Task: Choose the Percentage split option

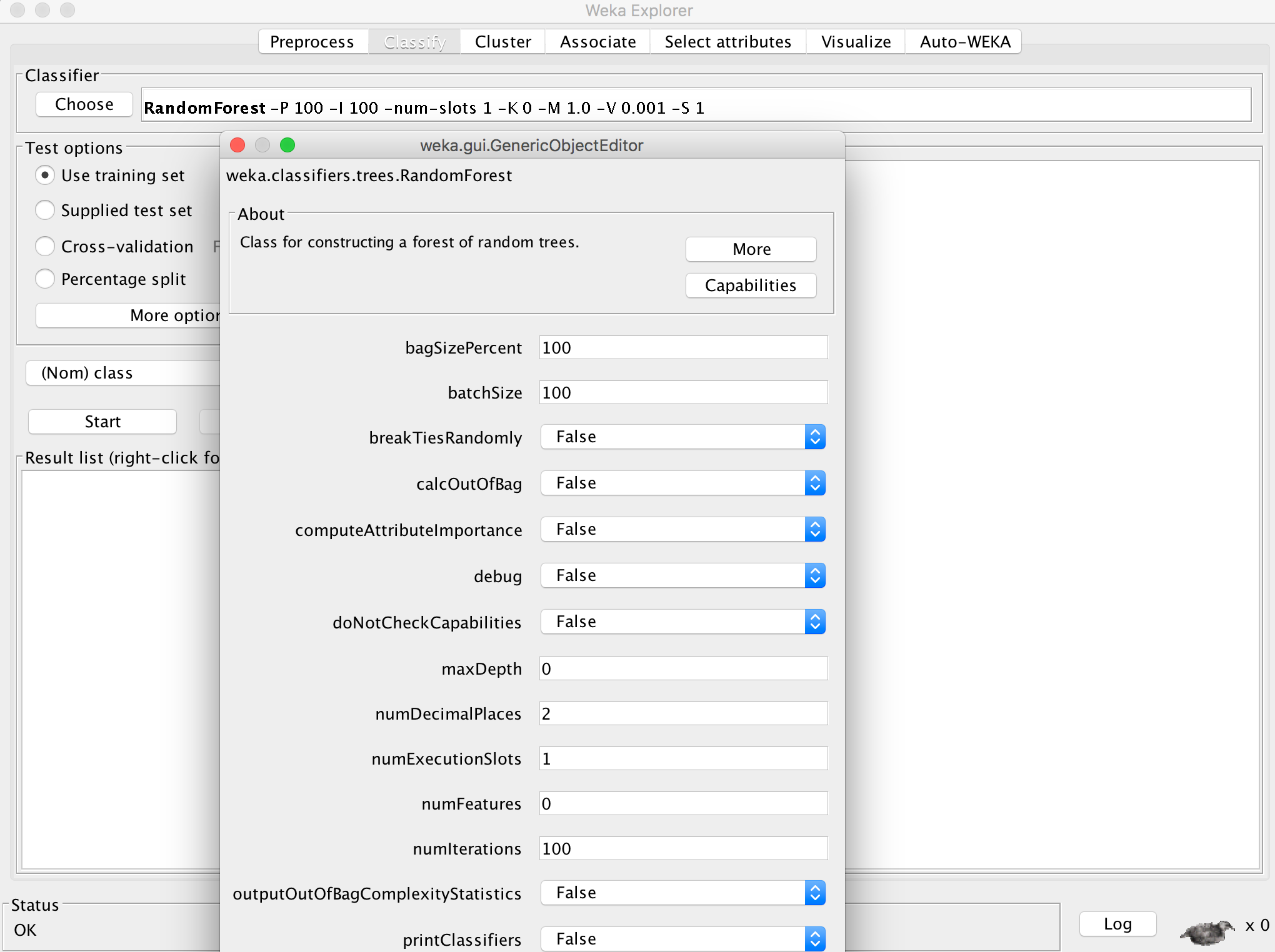Action: click(x=45, y=279)
